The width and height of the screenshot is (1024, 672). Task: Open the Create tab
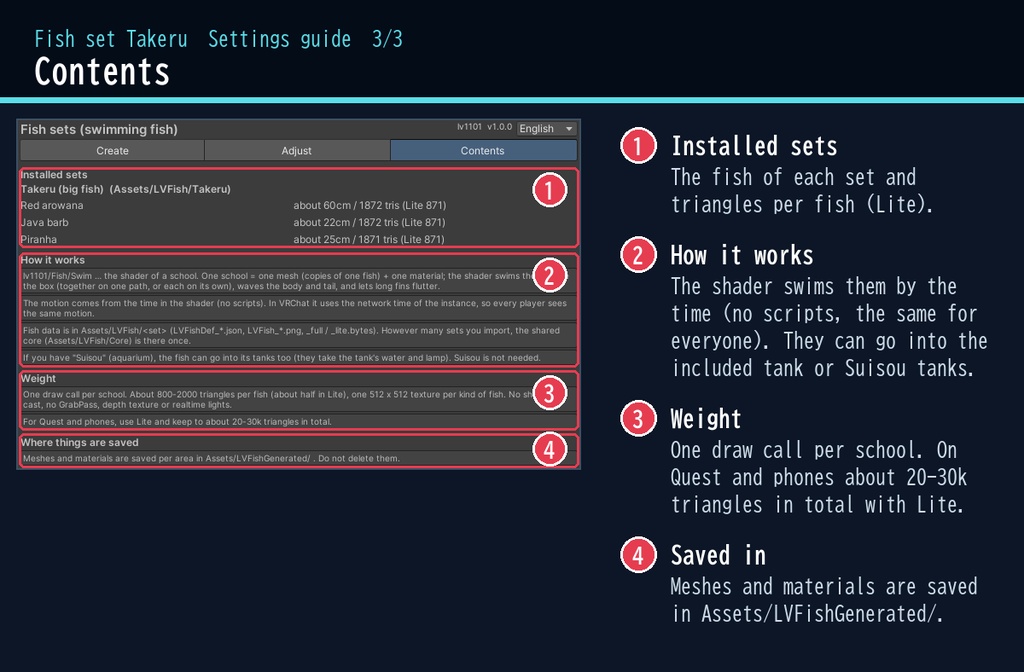(112, 150)
